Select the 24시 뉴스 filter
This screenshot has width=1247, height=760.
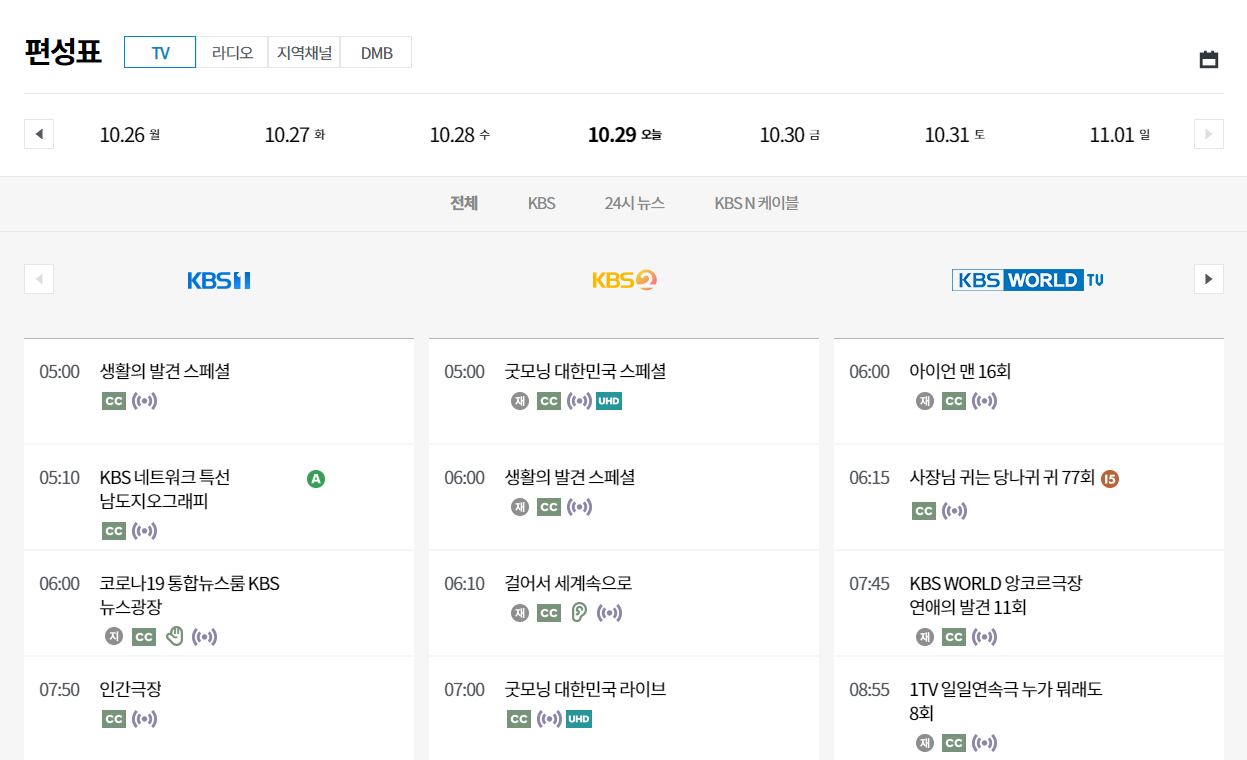[634, 203]
